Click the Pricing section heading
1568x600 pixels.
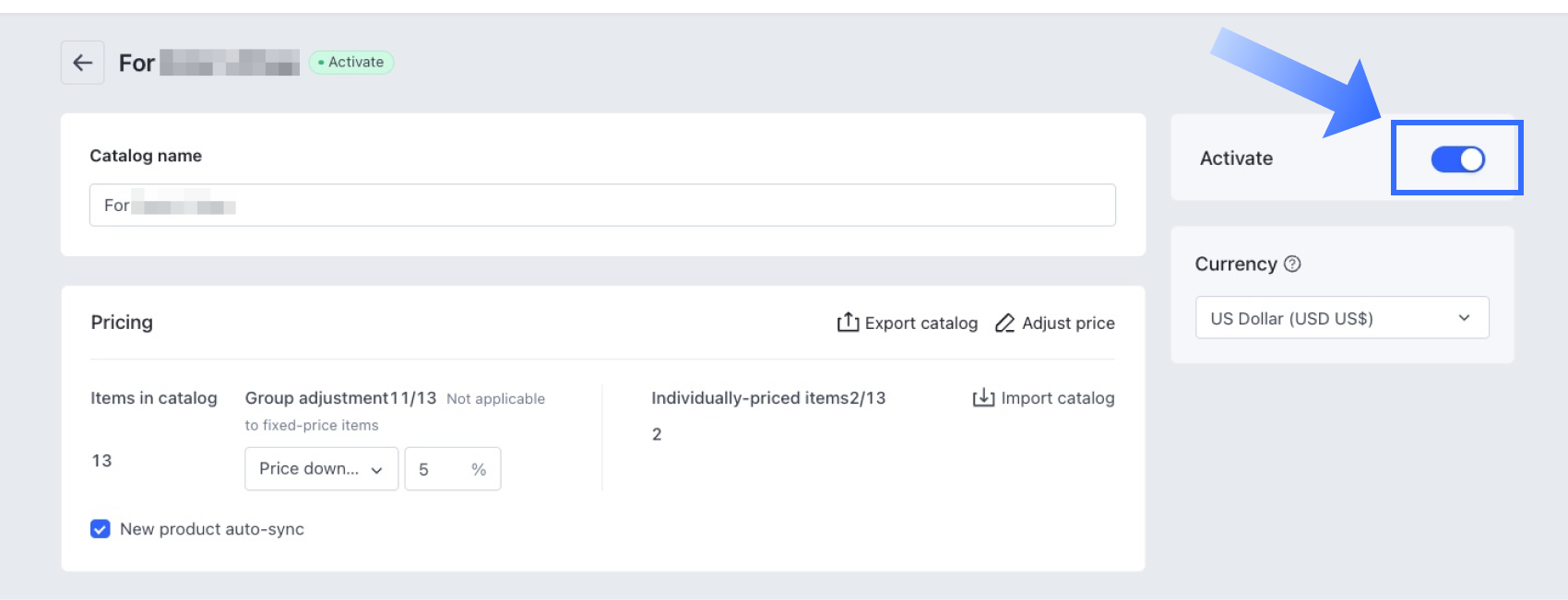pyautogui.click(x=122, y=323)
